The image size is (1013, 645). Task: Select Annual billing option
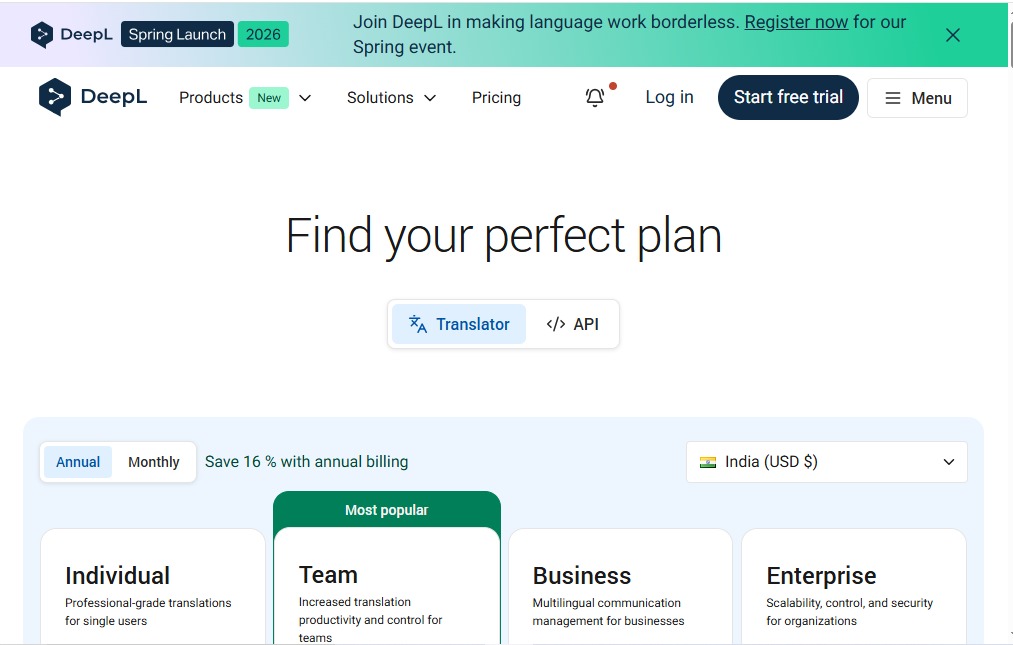click(78, 462)
